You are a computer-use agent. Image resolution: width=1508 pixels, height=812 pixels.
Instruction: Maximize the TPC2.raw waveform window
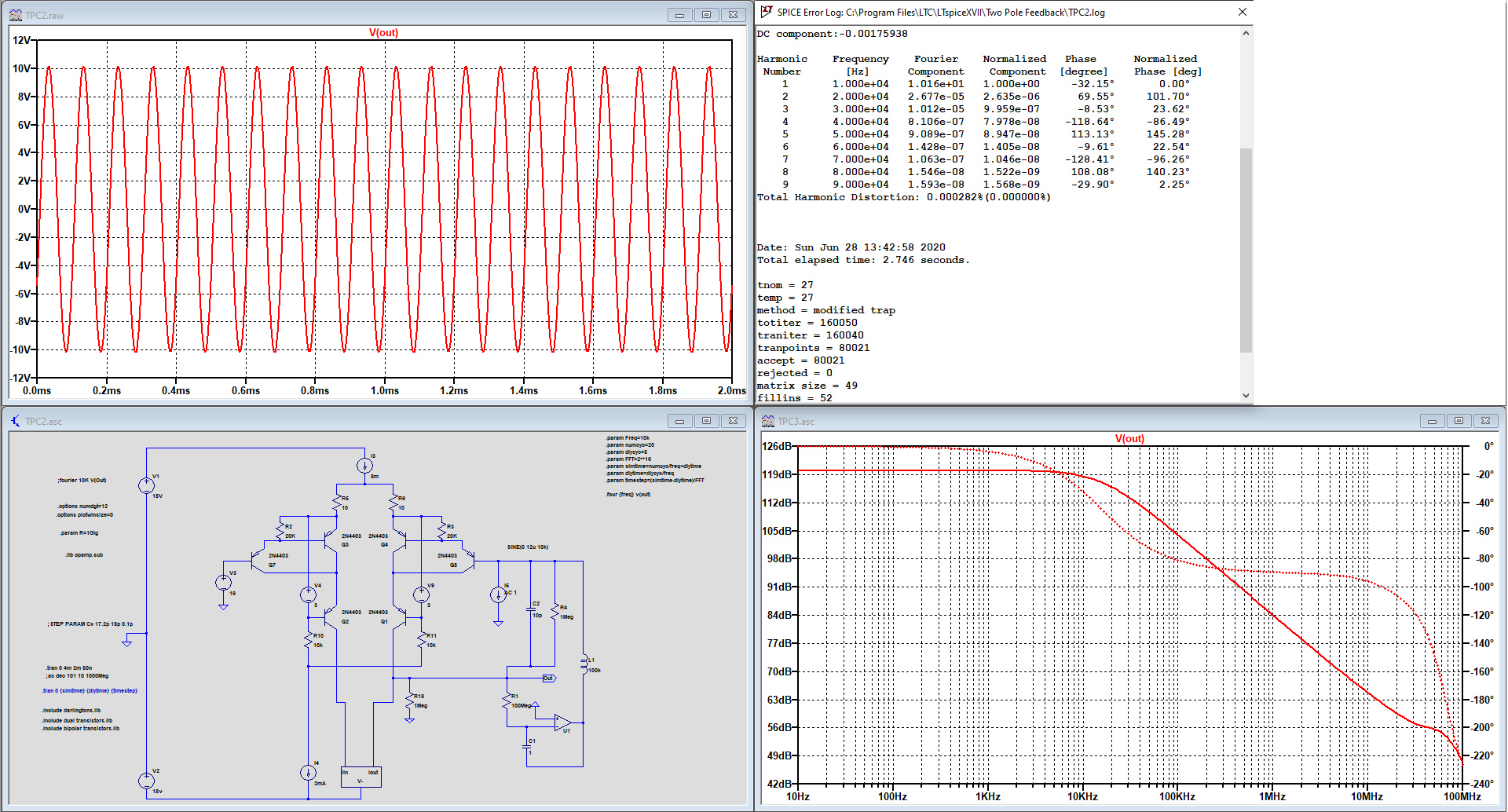(x=706, y=15)
